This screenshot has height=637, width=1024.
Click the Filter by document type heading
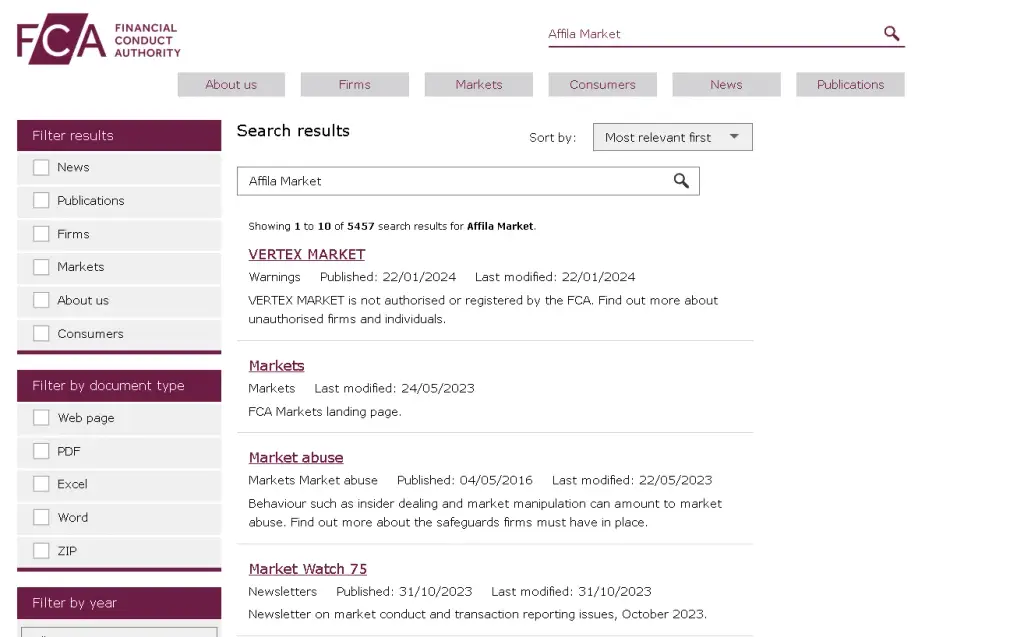click(x=119, y=385)
